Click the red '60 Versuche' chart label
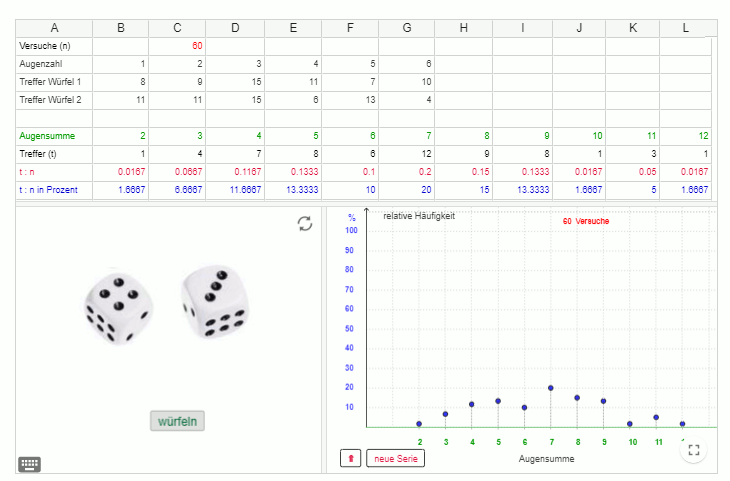Screen dimensions: 730x481 585,221
